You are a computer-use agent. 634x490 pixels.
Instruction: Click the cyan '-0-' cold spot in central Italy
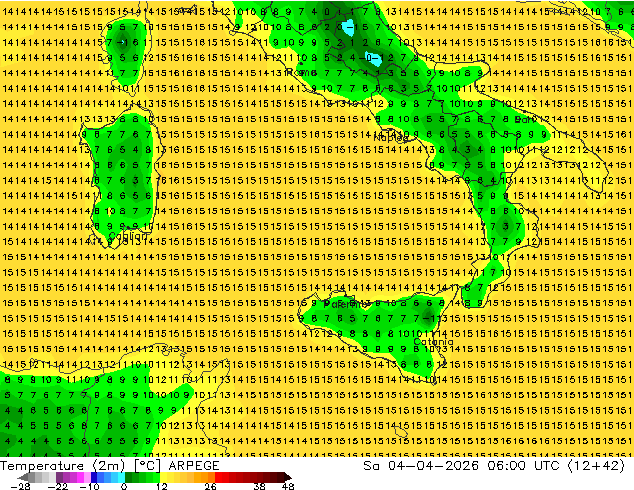372,58
